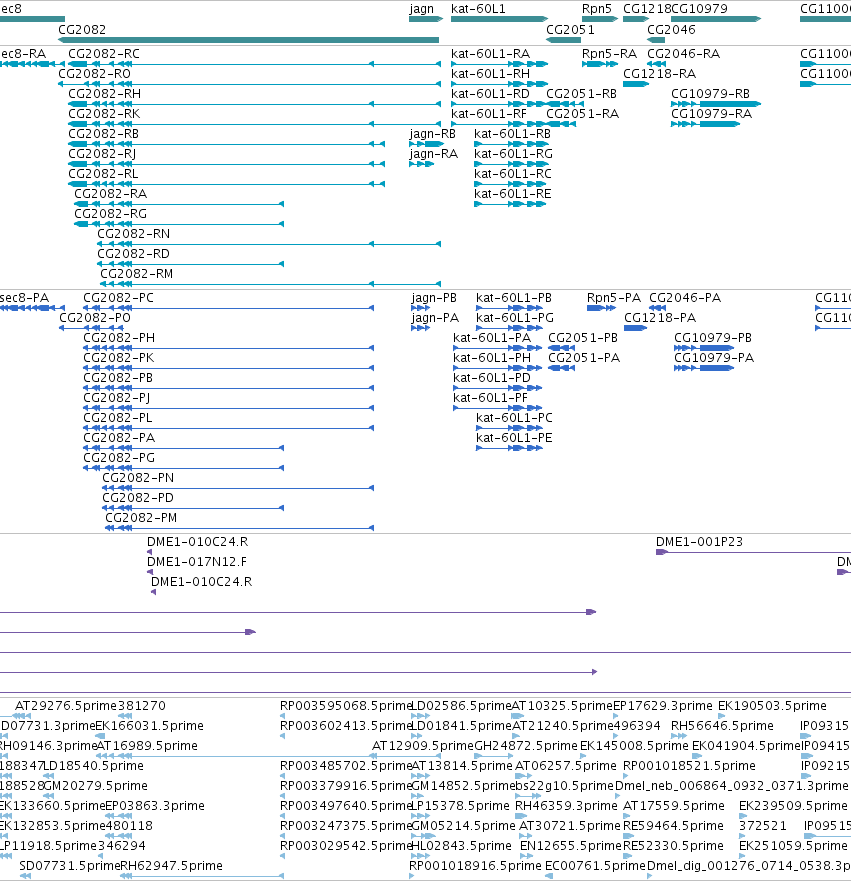Choose the CG2082-RL transcript label
The width and height of the screenshot is (851, 881).
pyautogui.click(x=103, y=174)
